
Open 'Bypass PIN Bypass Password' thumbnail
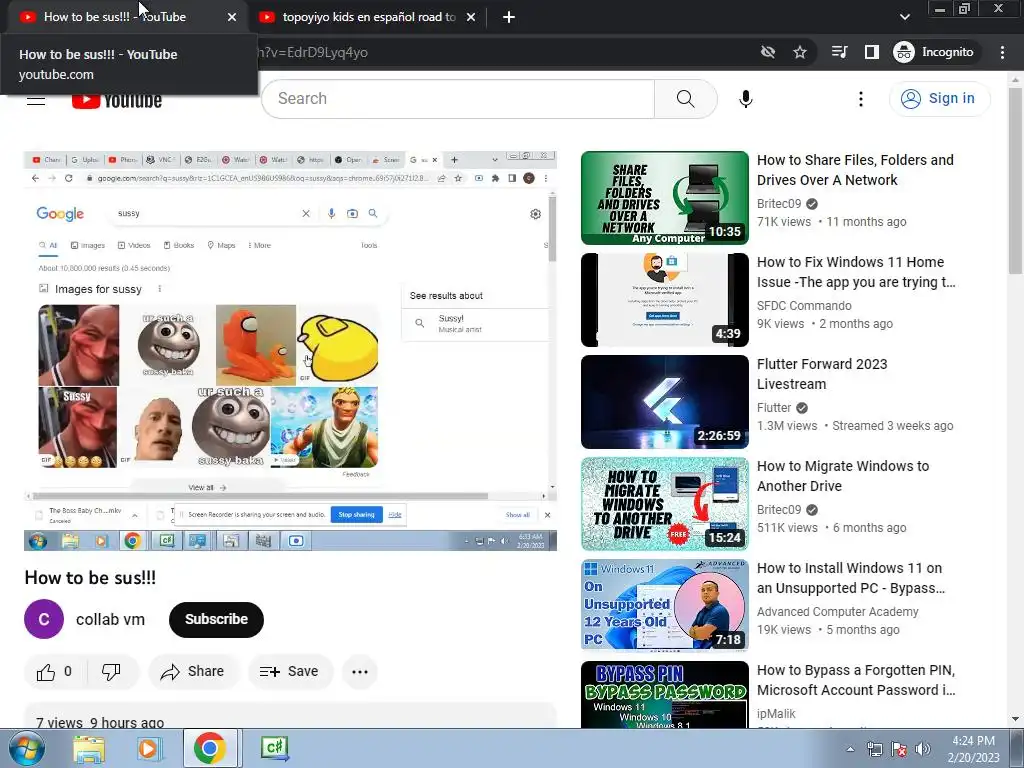point(665,695)
